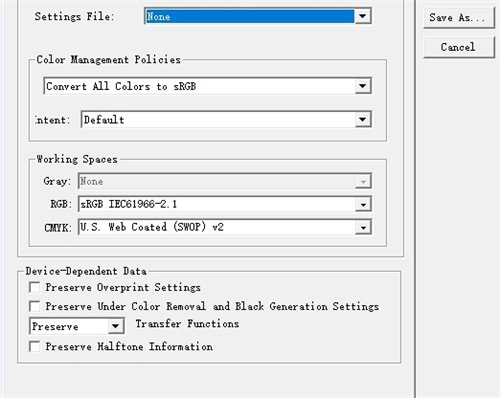The image size is (500, 398).
Task: Check Preserve Halftone Information box
Action: 35,346
